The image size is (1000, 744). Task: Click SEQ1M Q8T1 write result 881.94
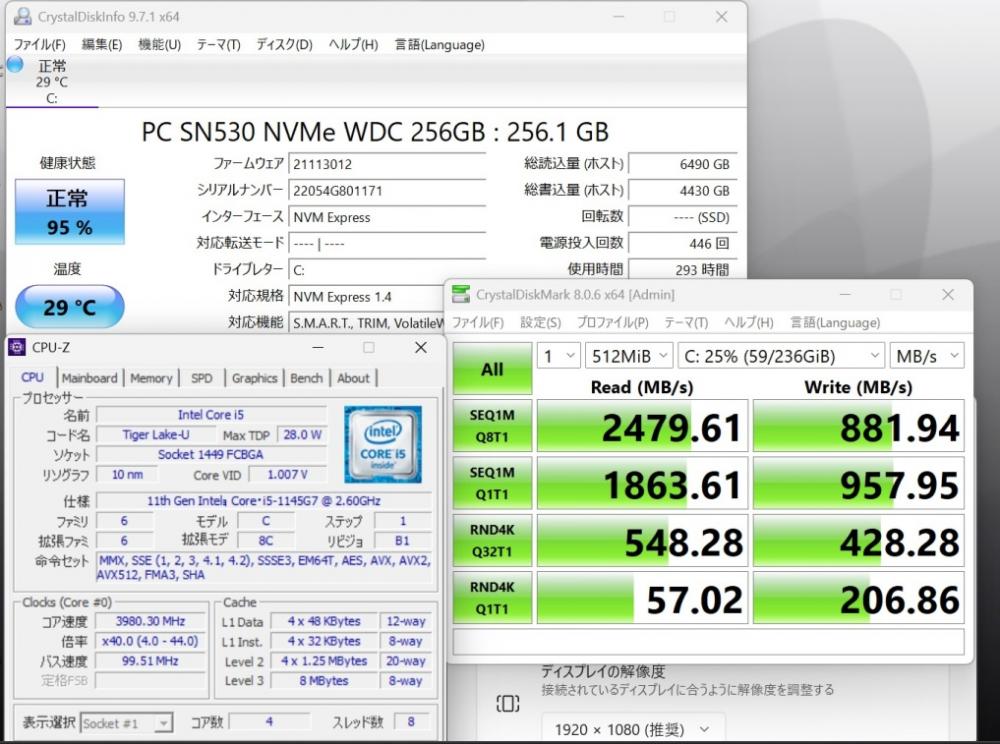point(858,426)
